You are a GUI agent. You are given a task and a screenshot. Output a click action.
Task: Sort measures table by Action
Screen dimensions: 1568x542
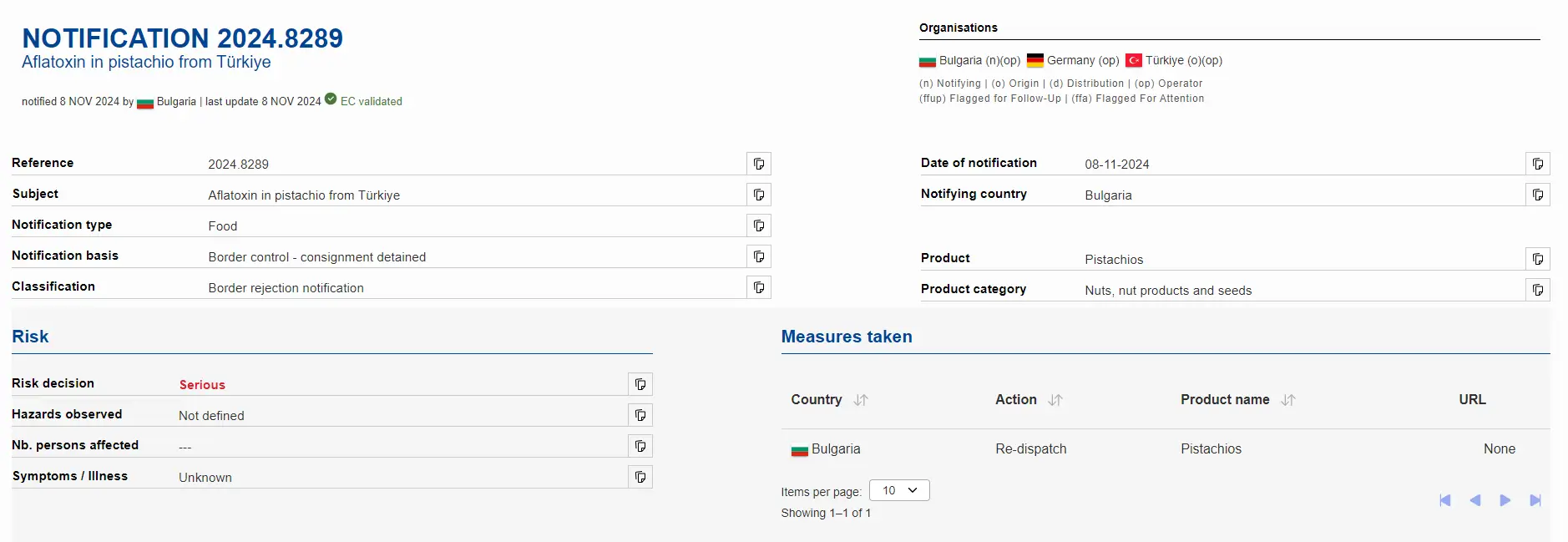pos(1055,400)
